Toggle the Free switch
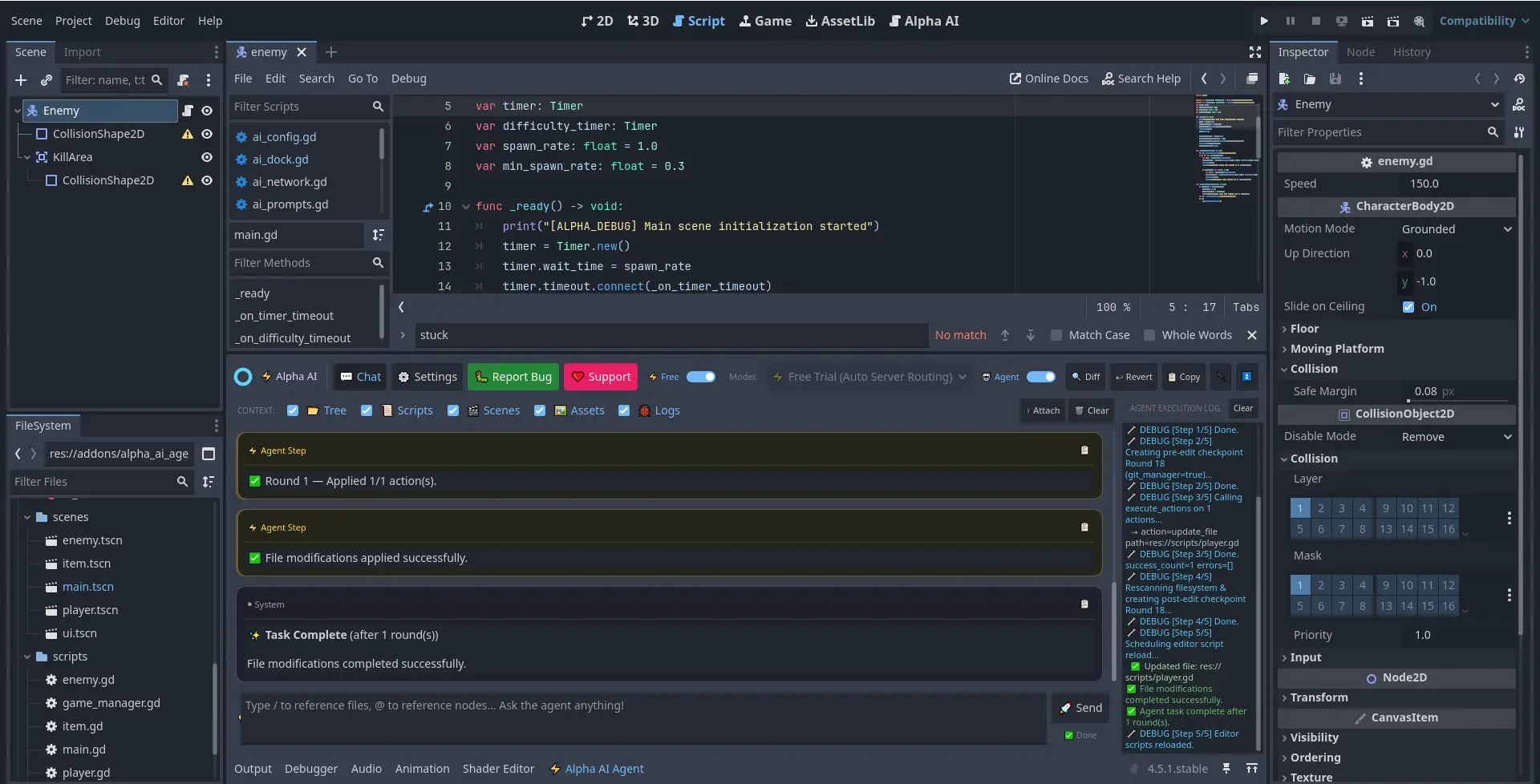Viewport: 1540px width, 784px height. [x=700, y=377]
